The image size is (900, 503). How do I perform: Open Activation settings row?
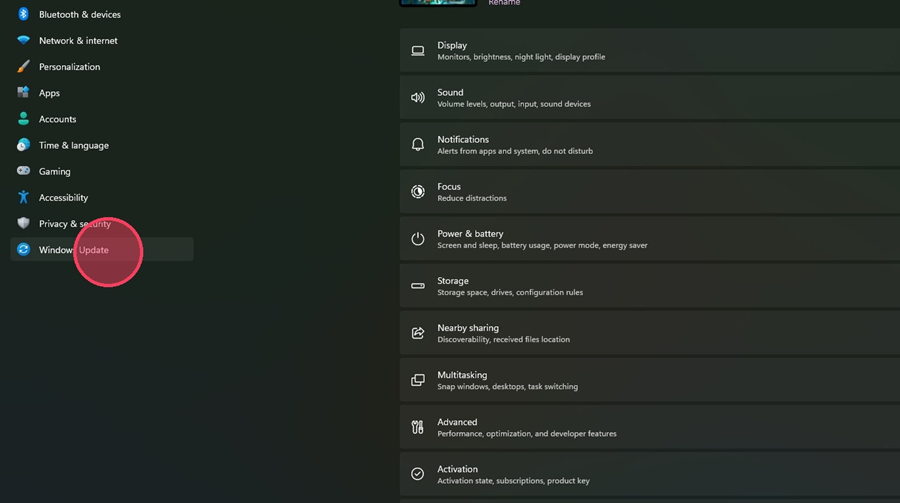pyautogui.click(x=650, y=474)
